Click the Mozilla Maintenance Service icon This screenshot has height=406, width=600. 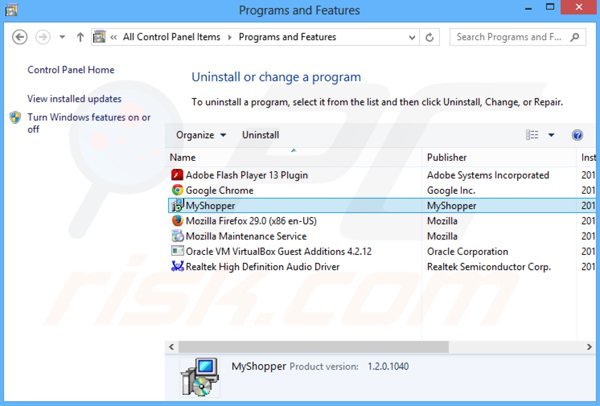177,236
